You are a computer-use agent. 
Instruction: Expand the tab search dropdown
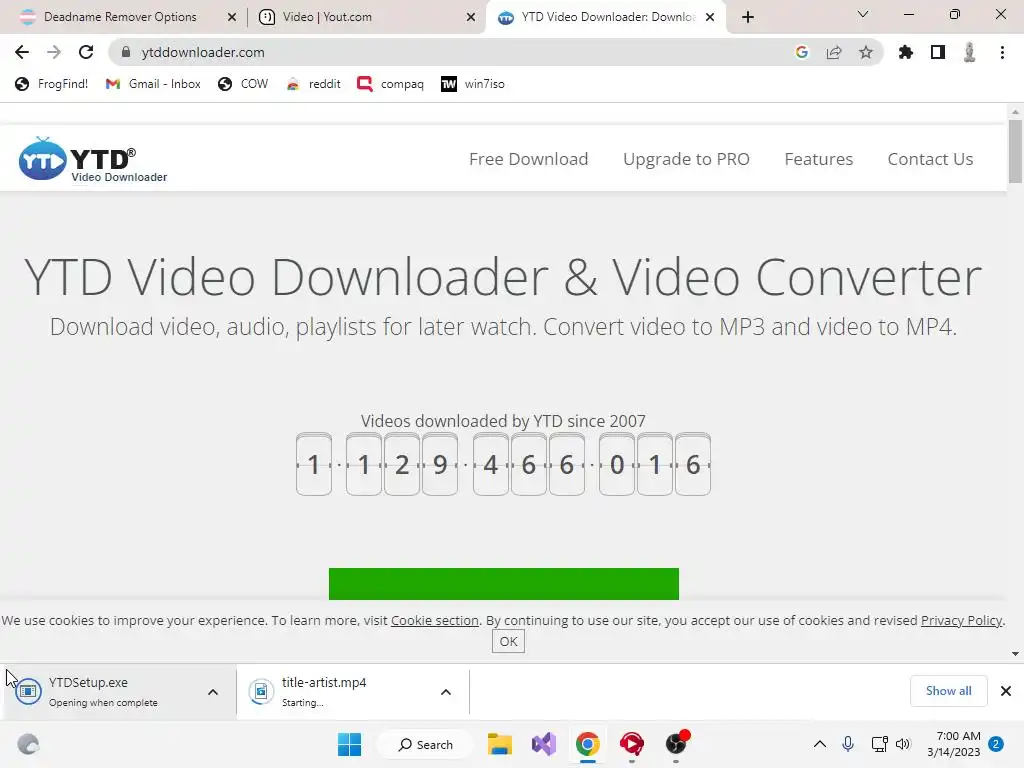(863, 14)
